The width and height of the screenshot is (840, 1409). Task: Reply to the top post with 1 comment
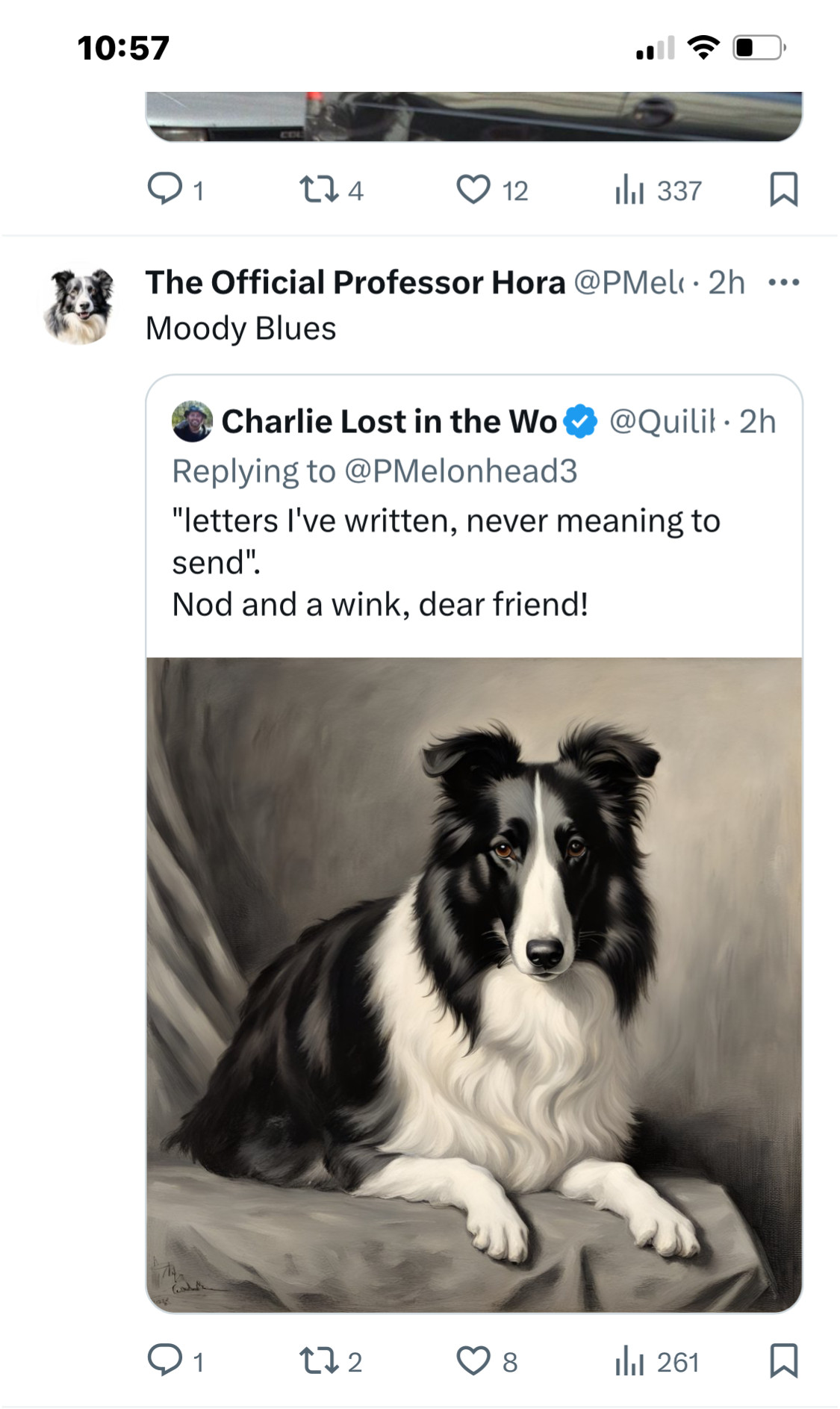[165, 189]
